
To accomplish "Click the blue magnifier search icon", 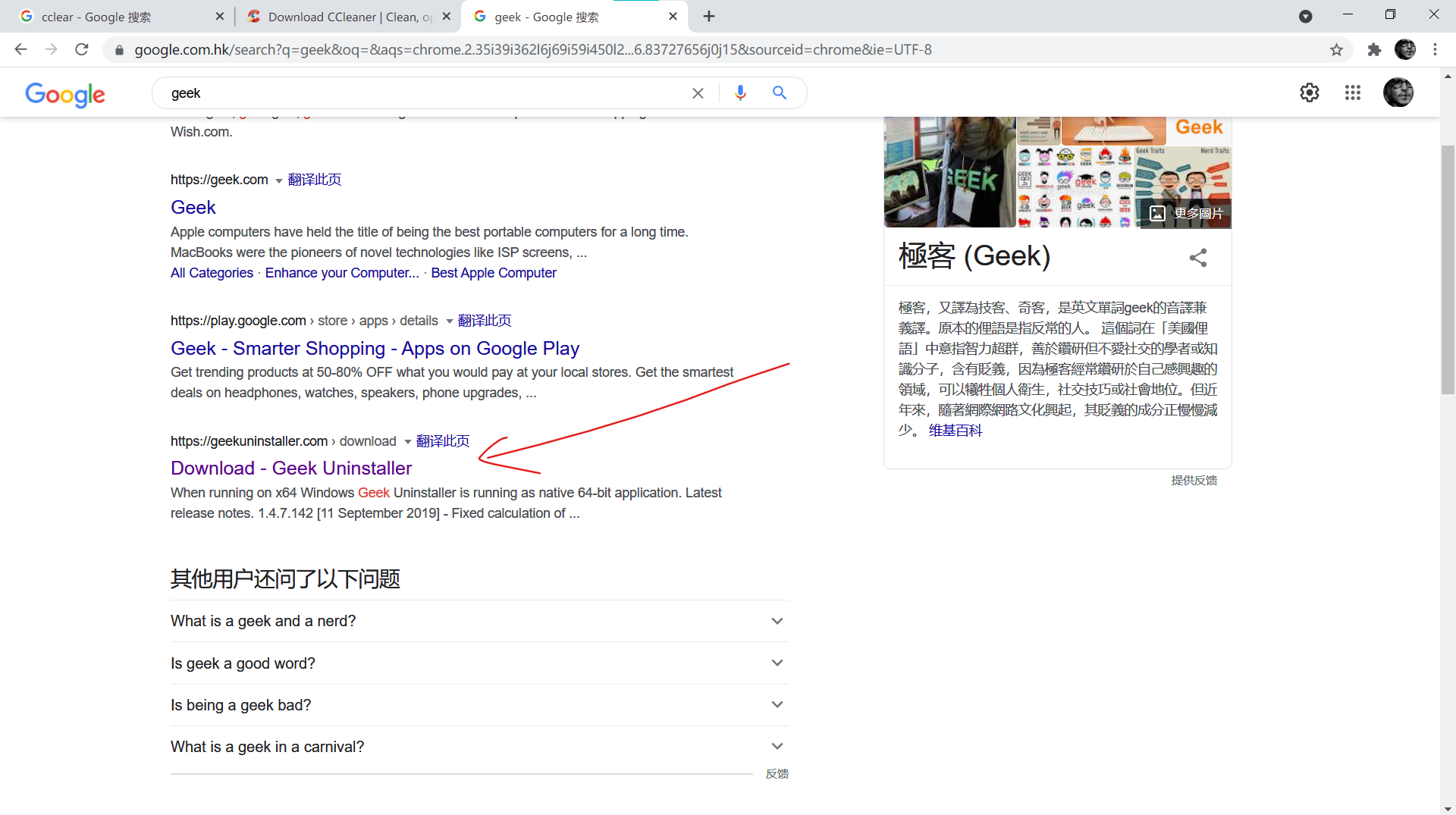I will tap(780, 93).
